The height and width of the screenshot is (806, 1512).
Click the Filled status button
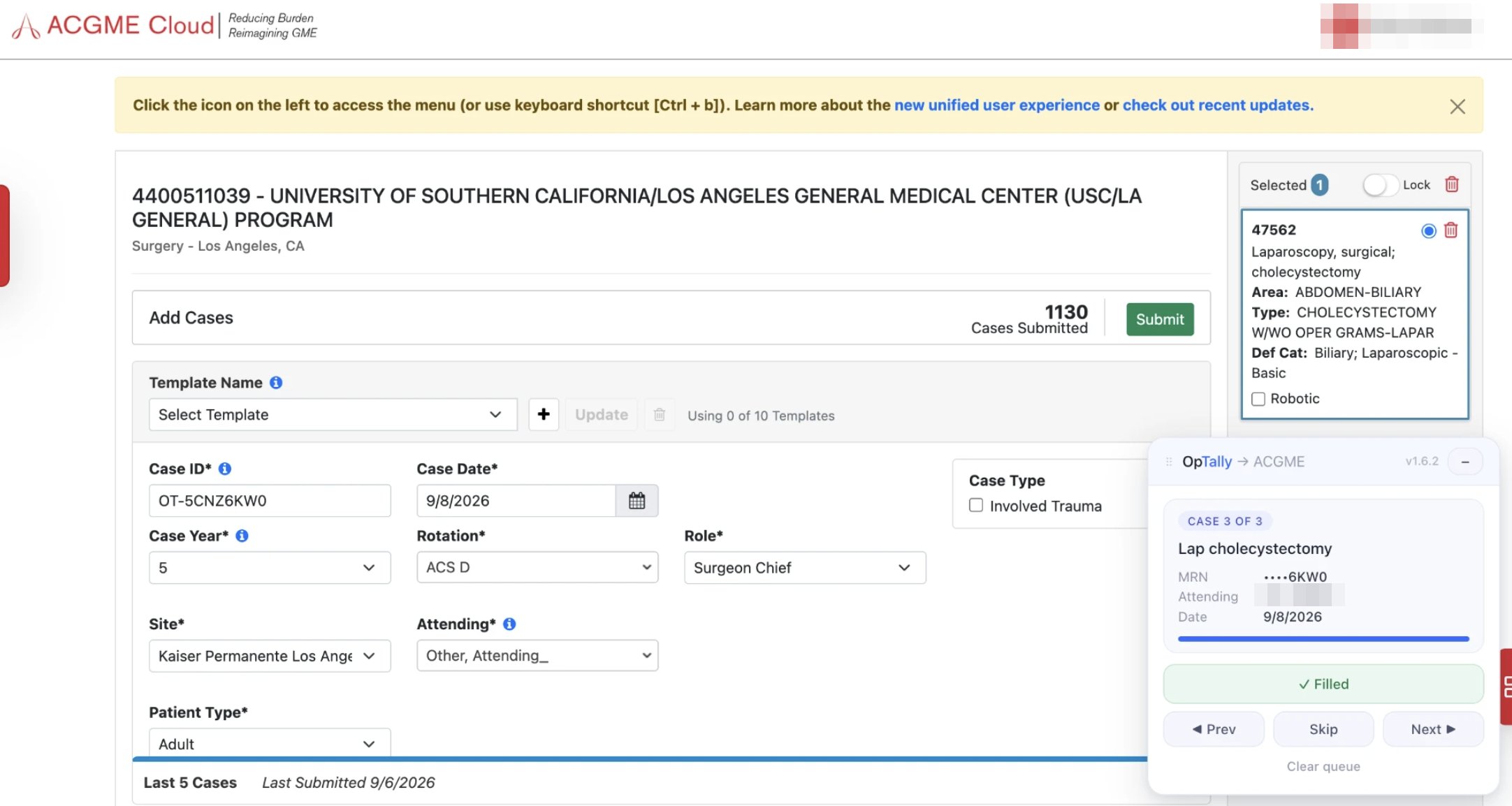coord(1323,684)
